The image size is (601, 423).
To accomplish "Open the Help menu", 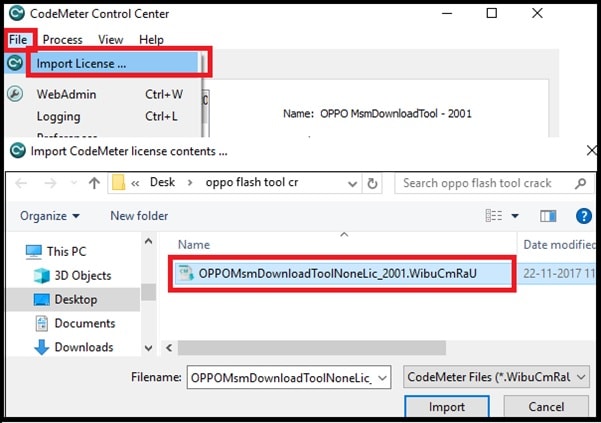I will point(151,39).
